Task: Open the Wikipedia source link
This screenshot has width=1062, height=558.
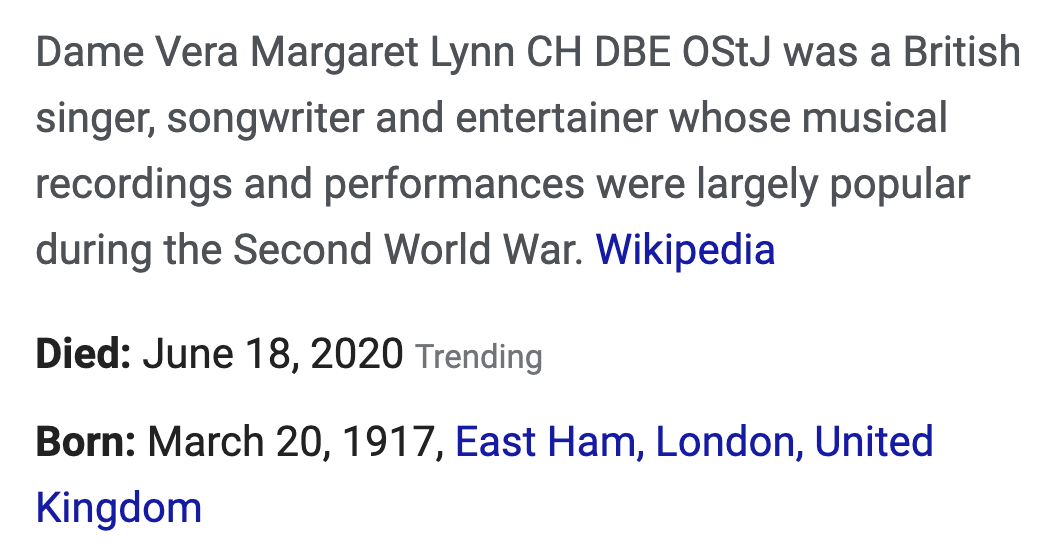Action: tap(685, 249)
